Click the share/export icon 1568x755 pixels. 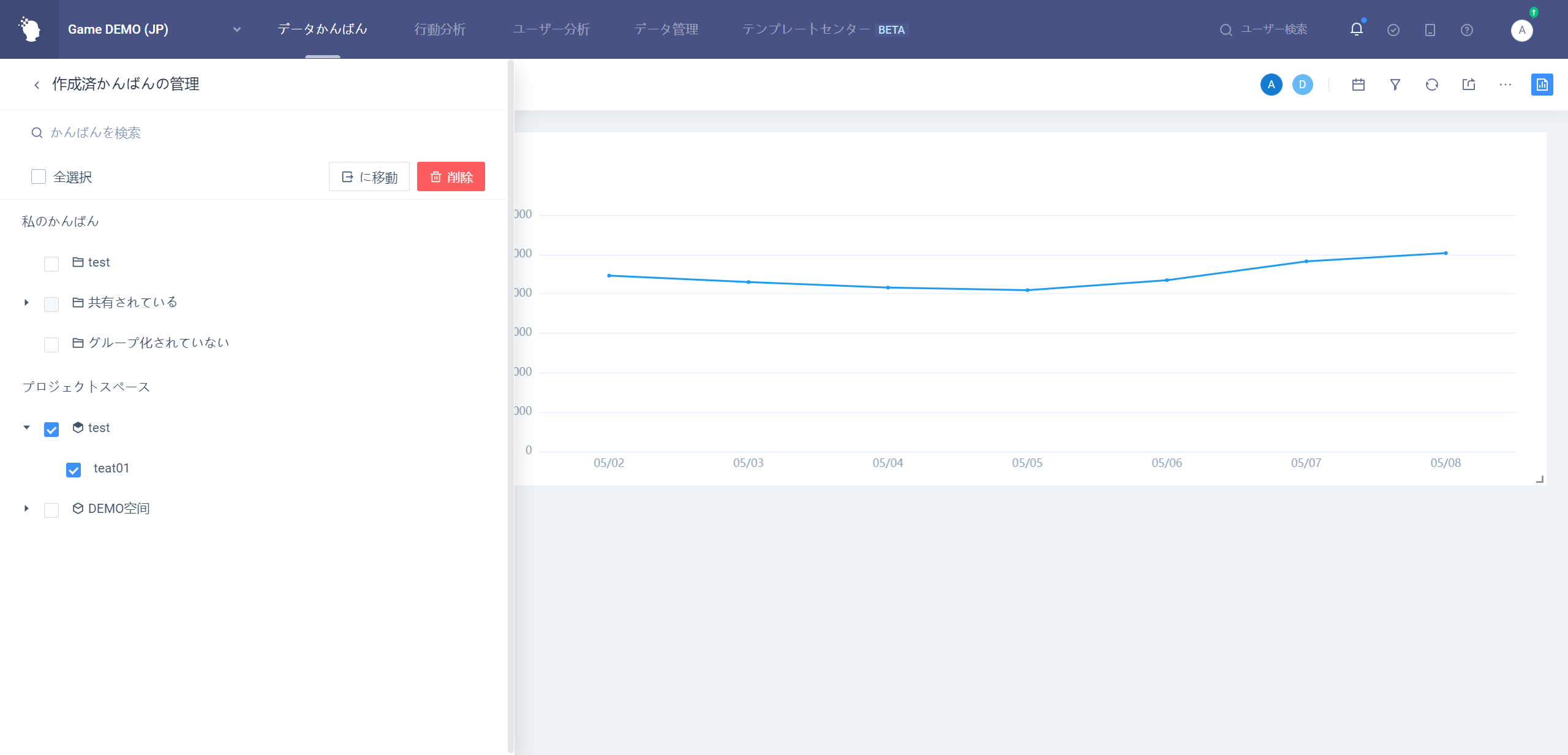pos(1469,85)
